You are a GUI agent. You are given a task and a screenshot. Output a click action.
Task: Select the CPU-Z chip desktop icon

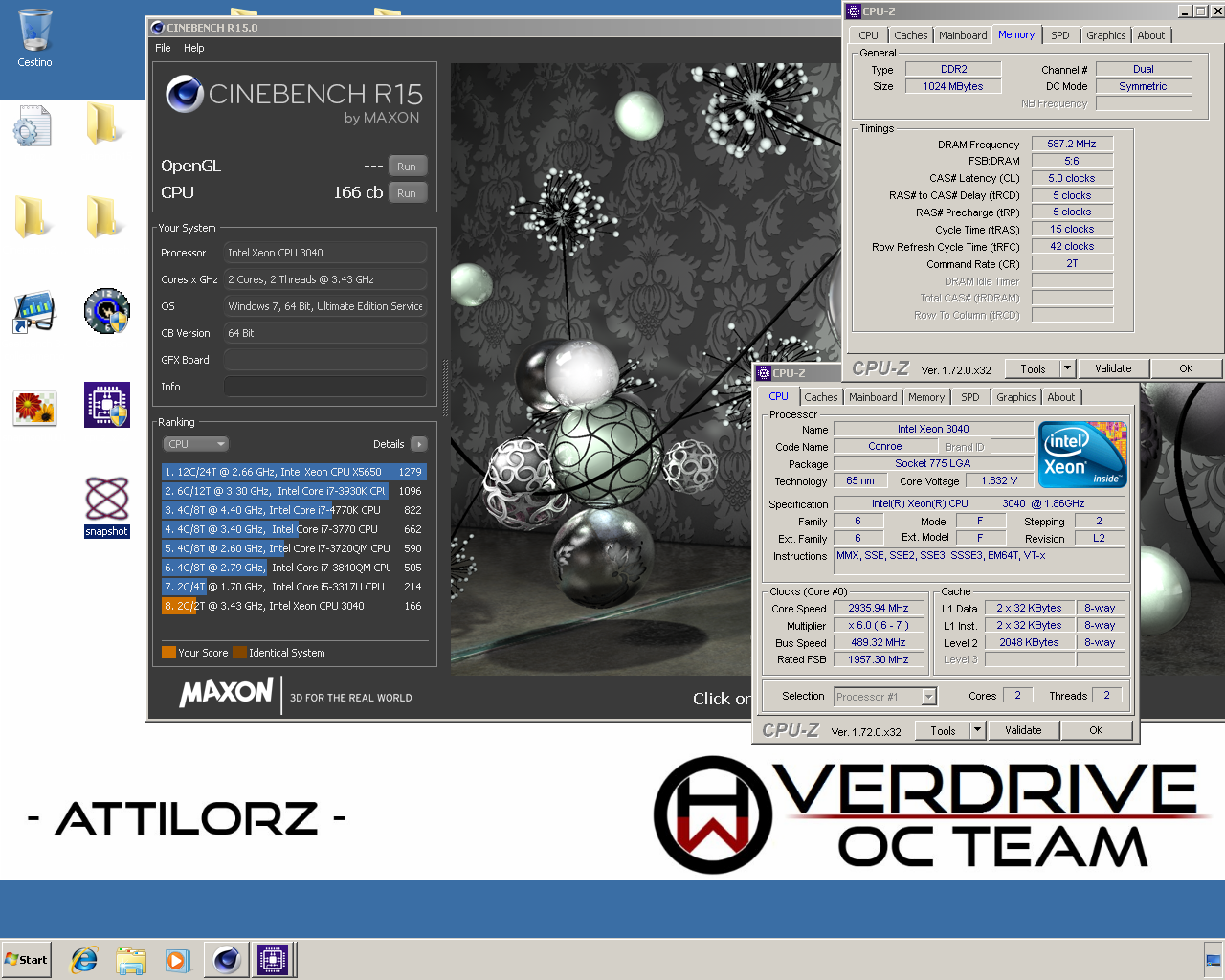point(106,404)
